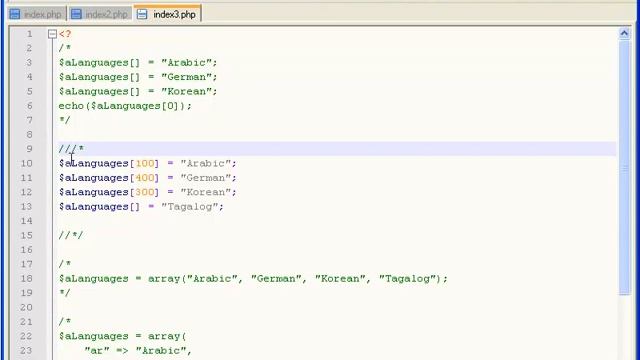Click the "German" string on line 4
The width and height of the screenshot is (640, 360).
point(187,77)
